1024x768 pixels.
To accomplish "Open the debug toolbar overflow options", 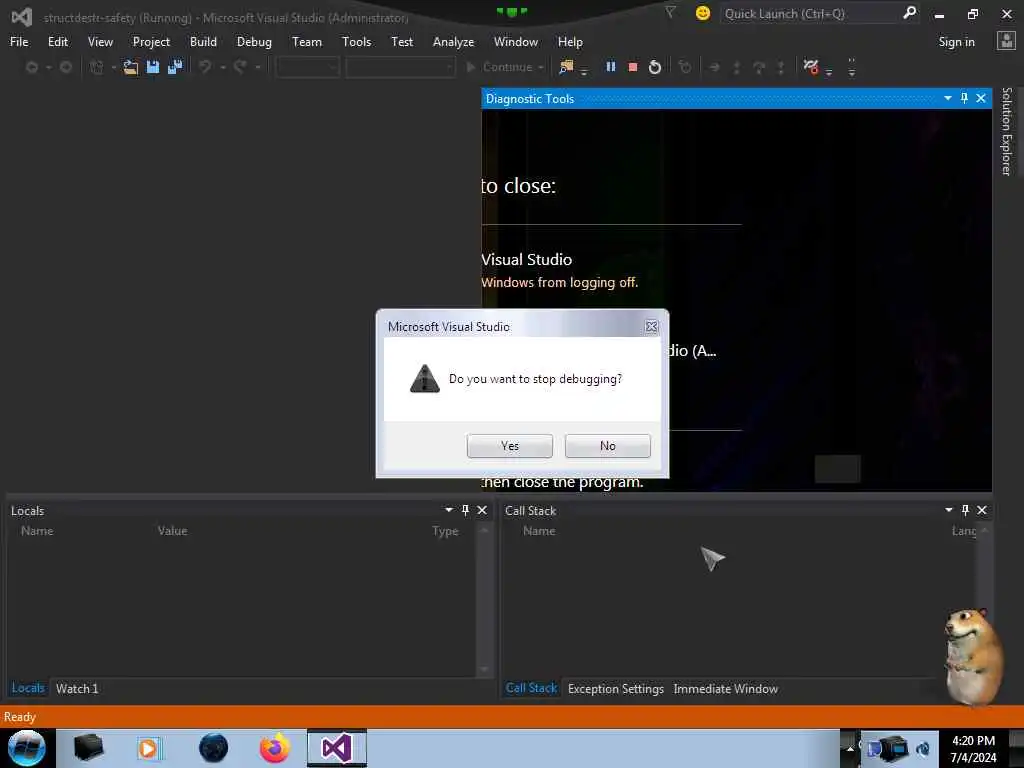I will point(852,68).
